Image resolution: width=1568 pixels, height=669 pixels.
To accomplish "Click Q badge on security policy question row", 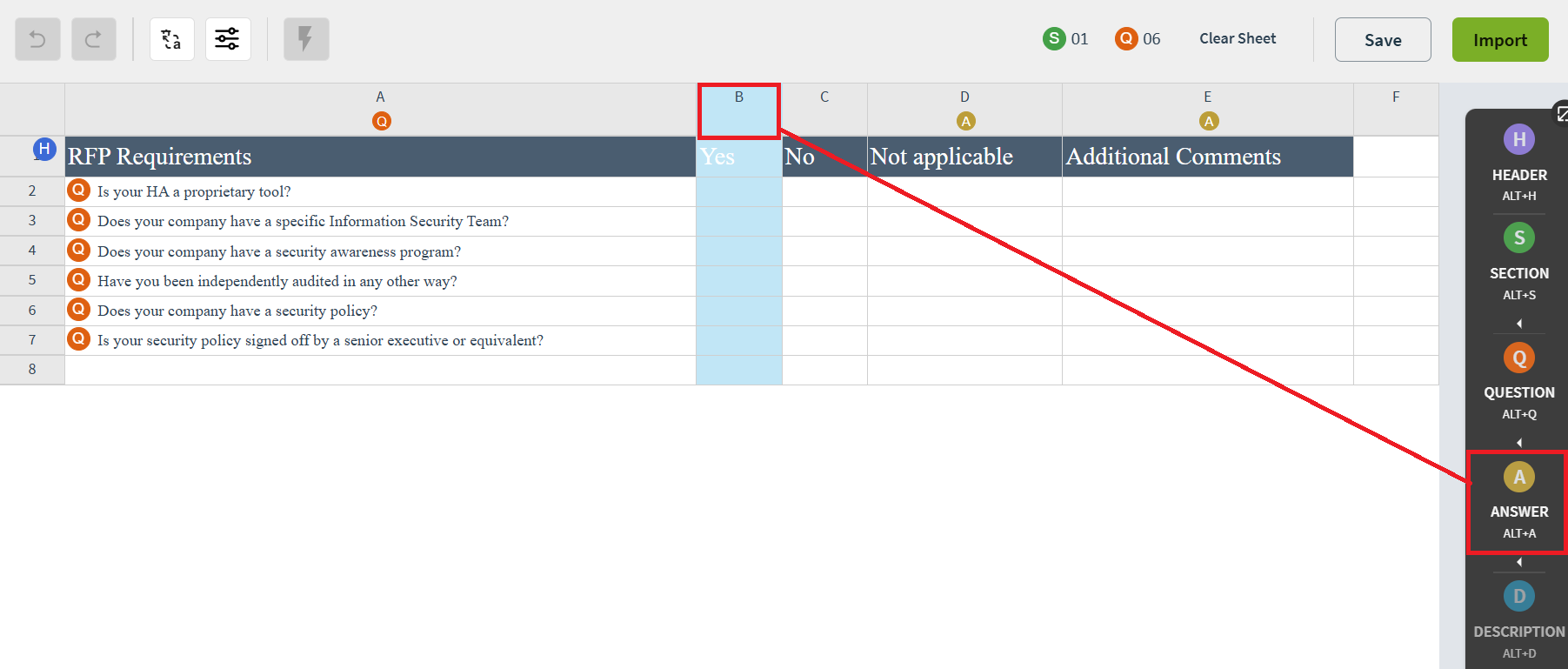I will (x=78, y=309).
